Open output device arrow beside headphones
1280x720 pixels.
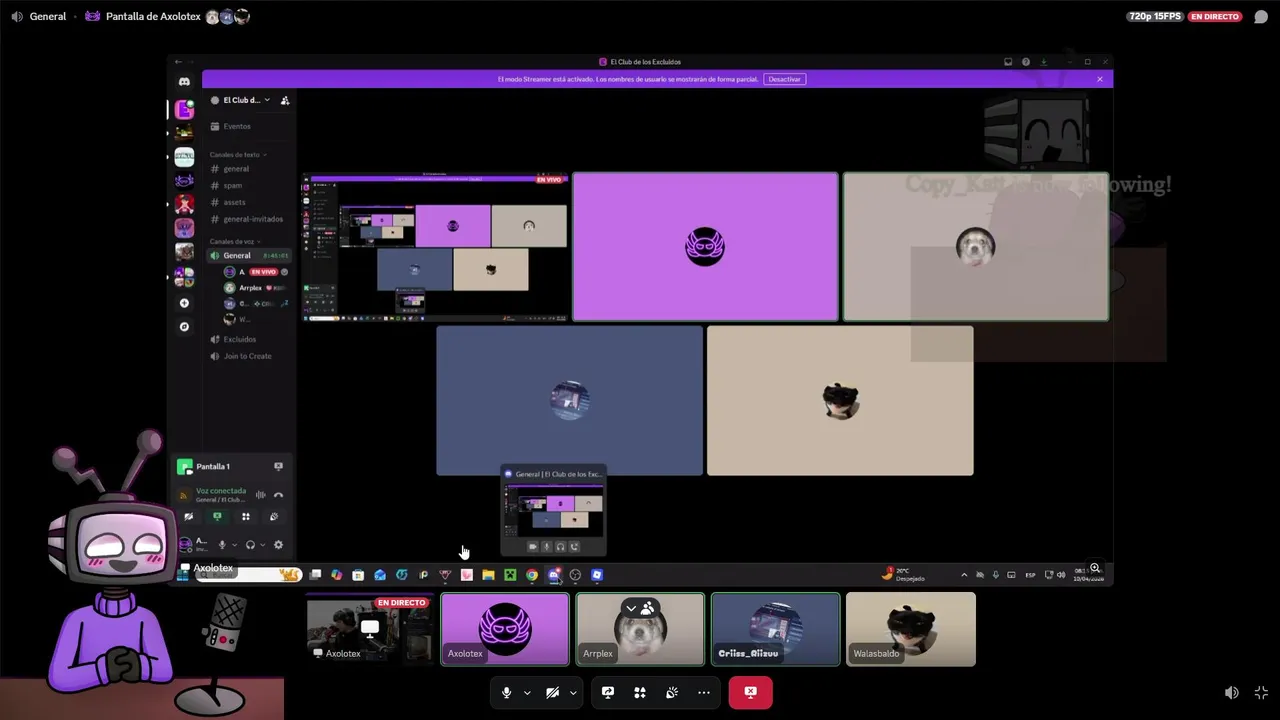(x=263, y=545)
